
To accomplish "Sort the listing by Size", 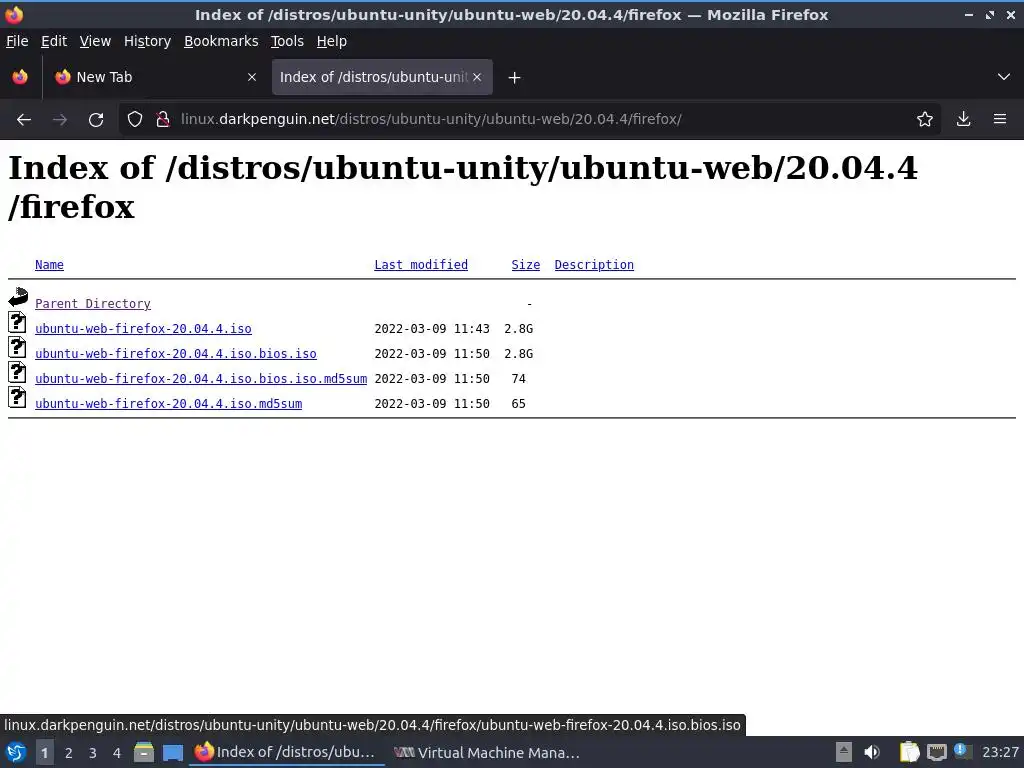I will pyautogui.click(x=526, y=264).
